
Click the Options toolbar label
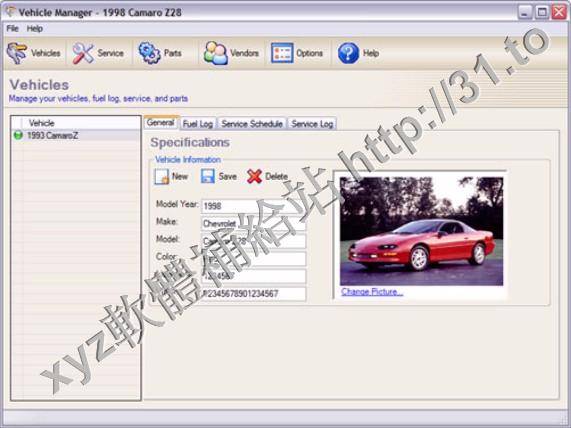(x=309, y=53)
